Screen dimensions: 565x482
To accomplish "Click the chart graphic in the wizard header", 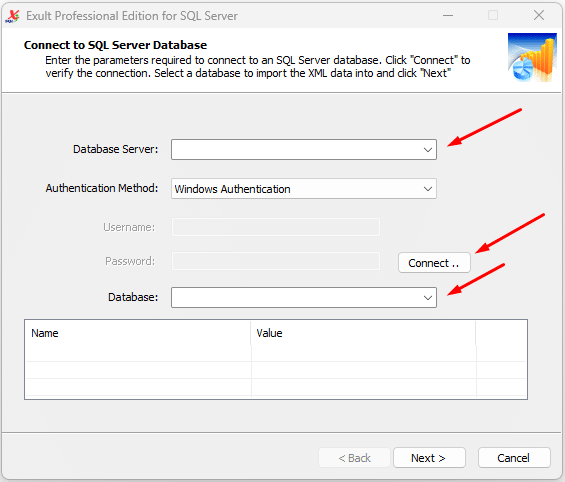I will [x=532, y=58].
